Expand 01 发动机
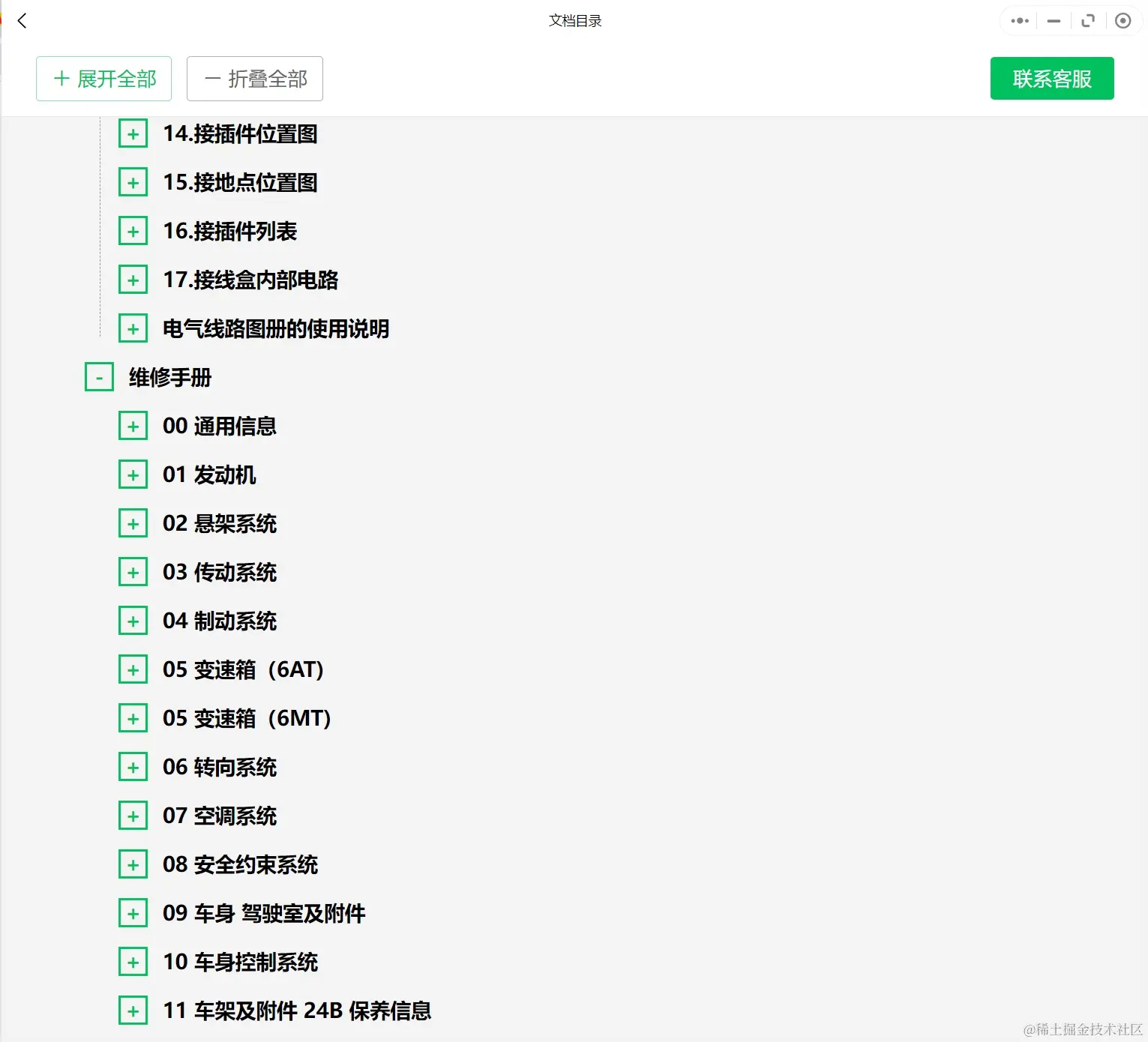 pos(133,474)
